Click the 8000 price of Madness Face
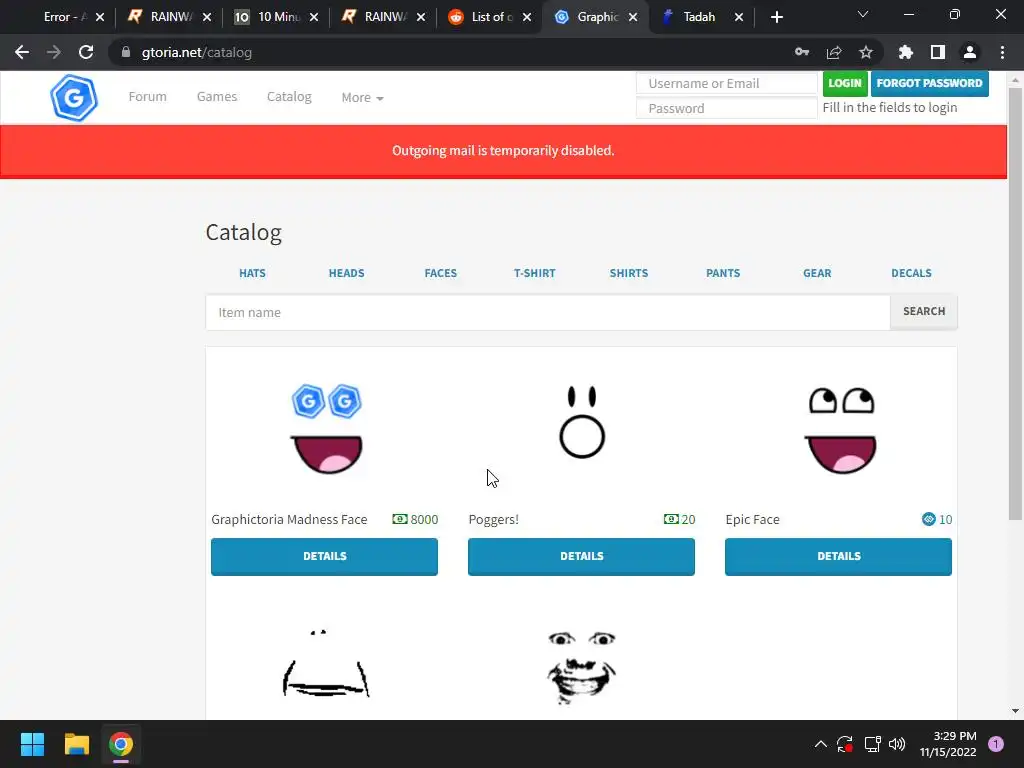 (415, 519)
